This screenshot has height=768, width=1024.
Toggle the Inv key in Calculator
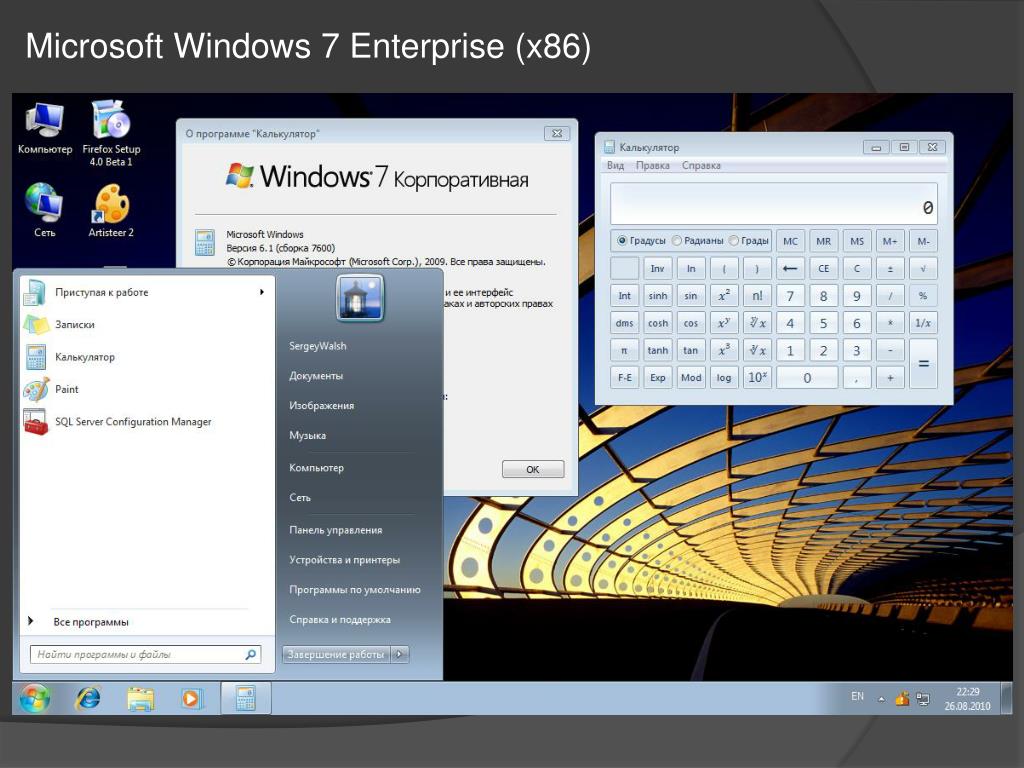tap(658, 268)
